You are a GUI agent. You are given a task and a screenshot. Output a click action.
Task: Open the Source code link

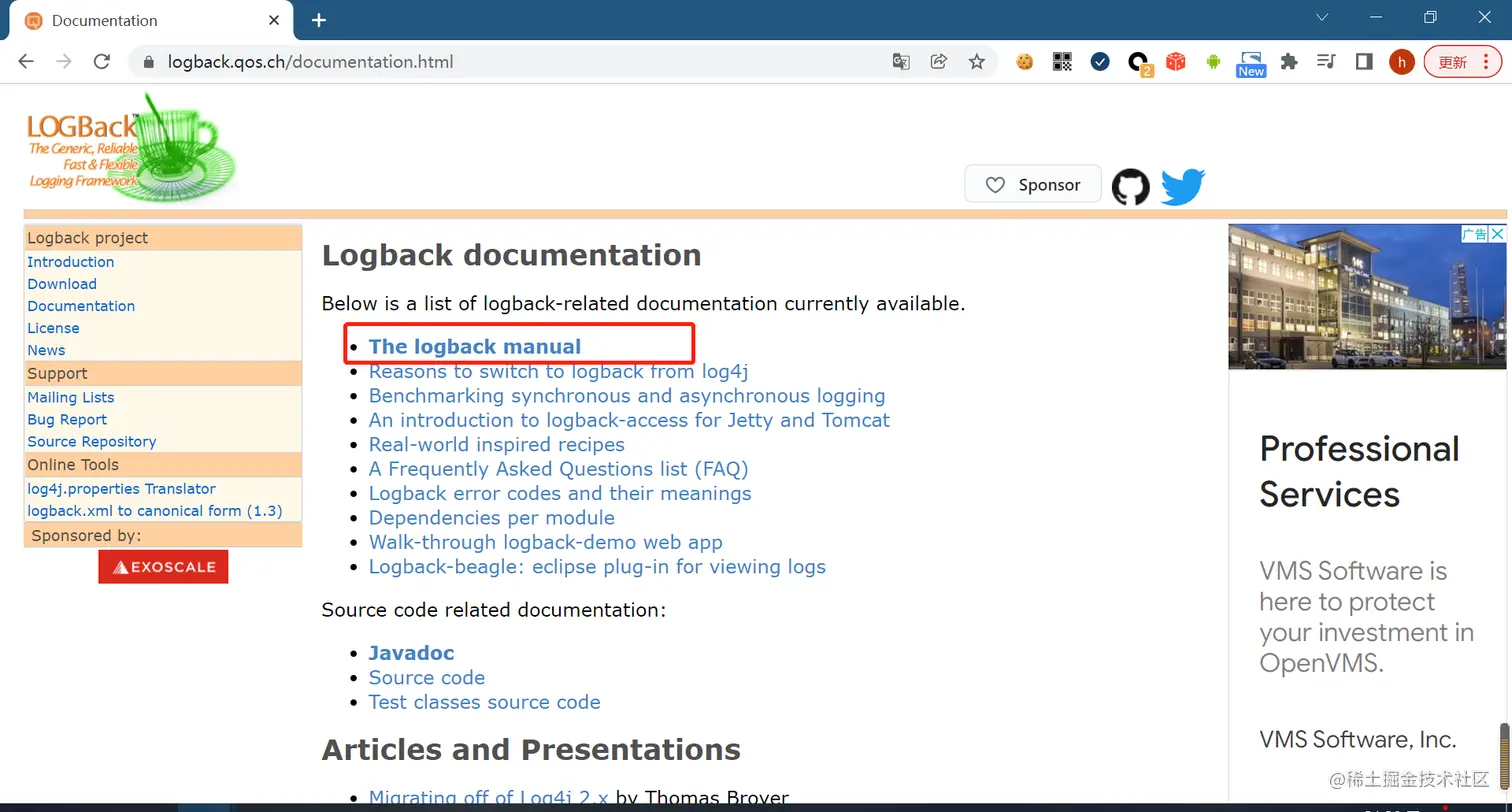coord(427,677)
